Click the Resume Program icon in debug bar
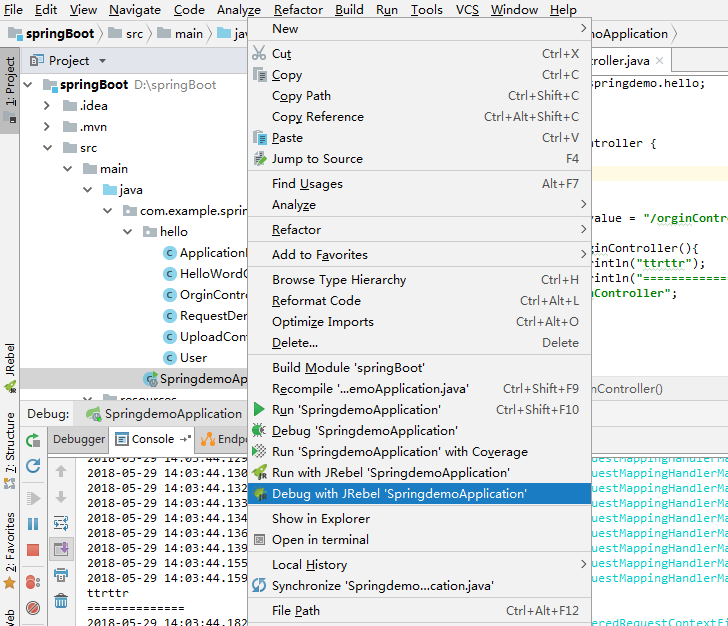The image size is (728, 626). tap(33, 498)
